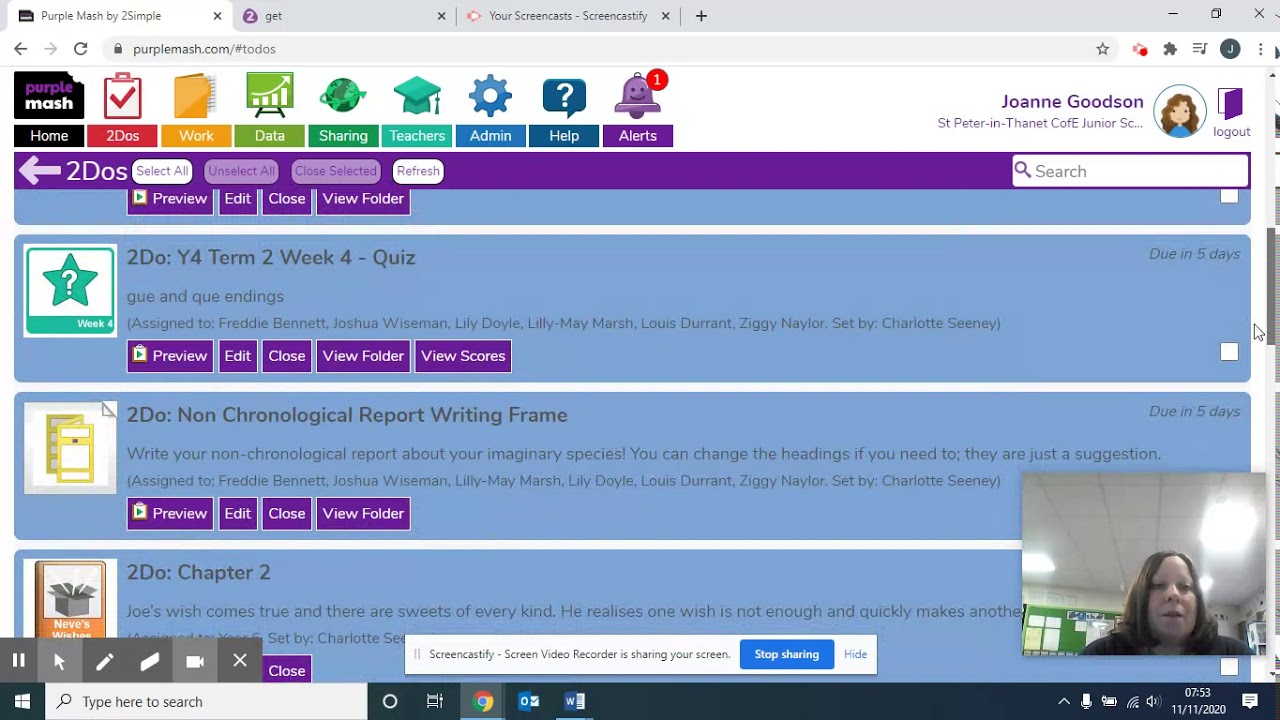Reload the page in Chrome
This screenshot has height=720, width=1280.
(81, 49)
